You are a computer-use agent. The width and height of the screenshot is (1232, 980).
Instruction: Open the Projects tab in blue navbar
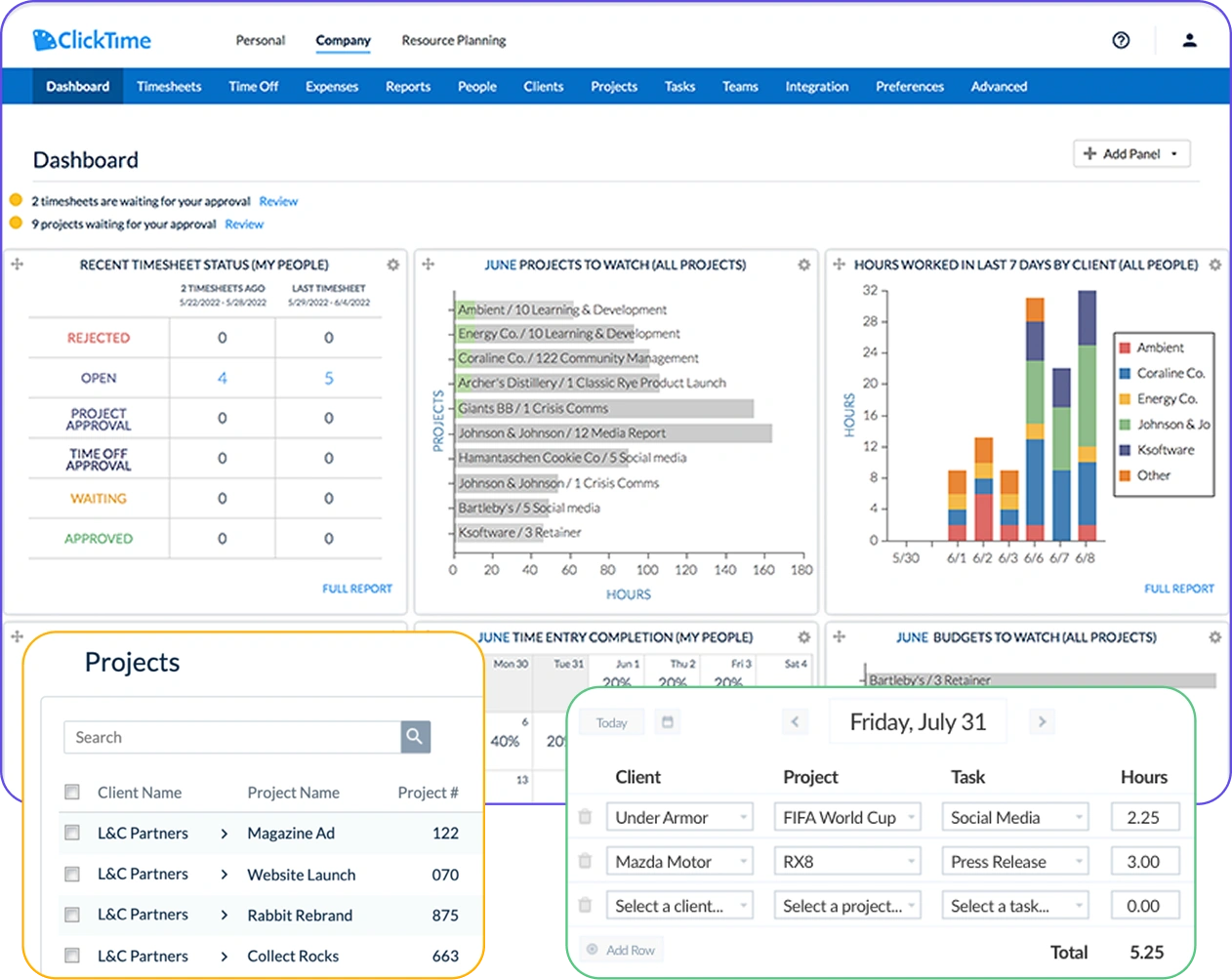[x=614, y=86]
